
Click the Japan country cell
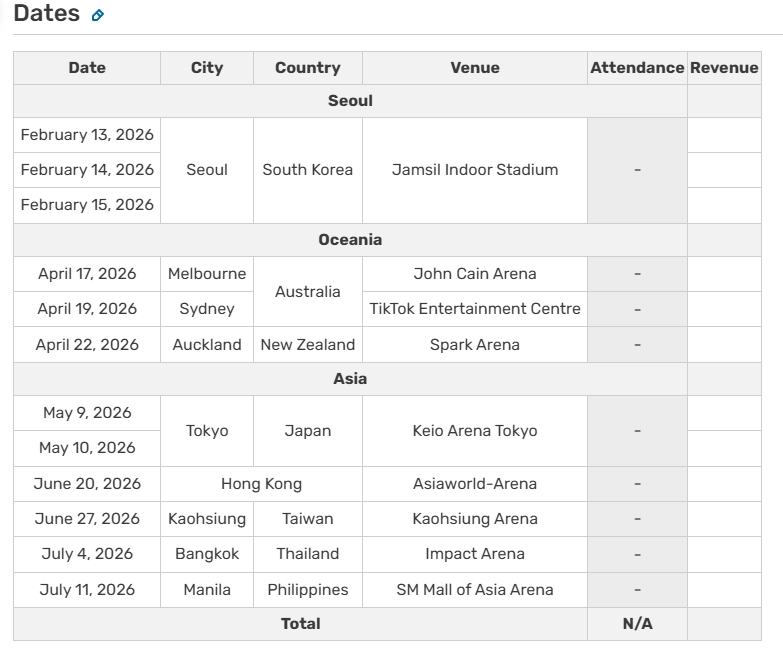click(308, 431)
